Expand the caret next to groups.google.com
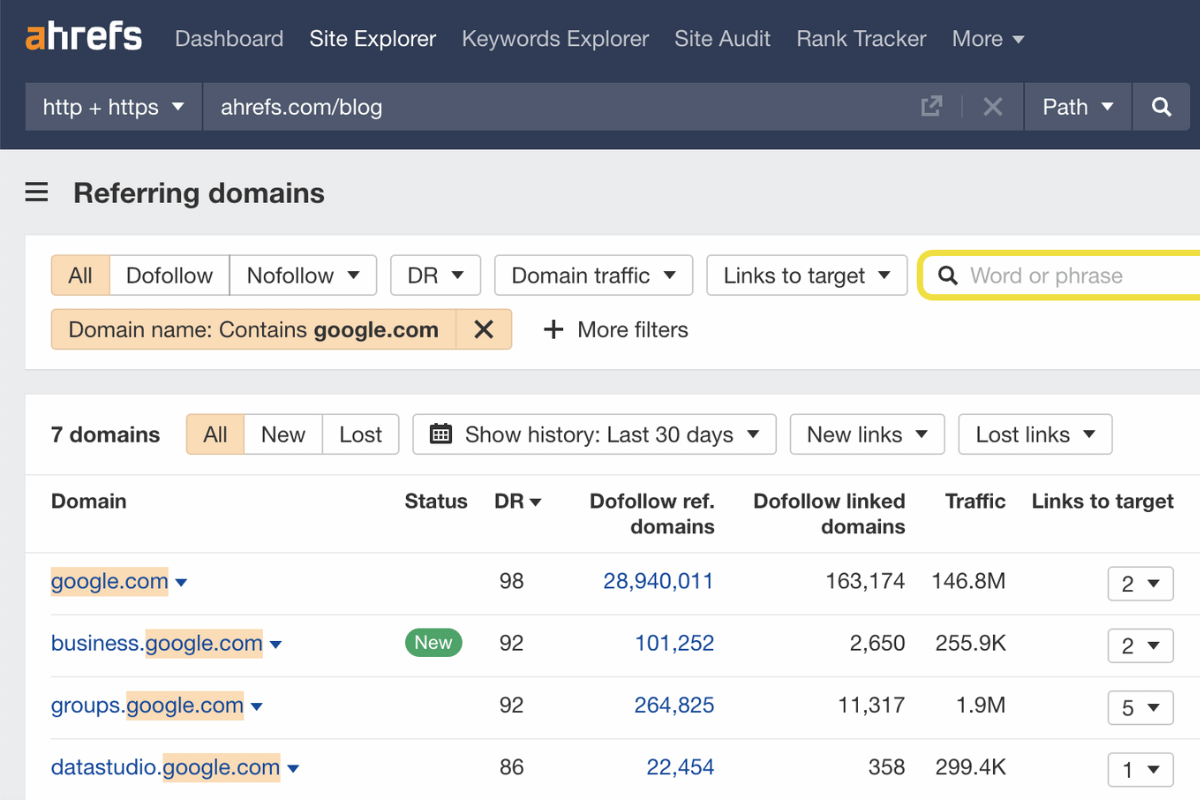 point(256,707)
